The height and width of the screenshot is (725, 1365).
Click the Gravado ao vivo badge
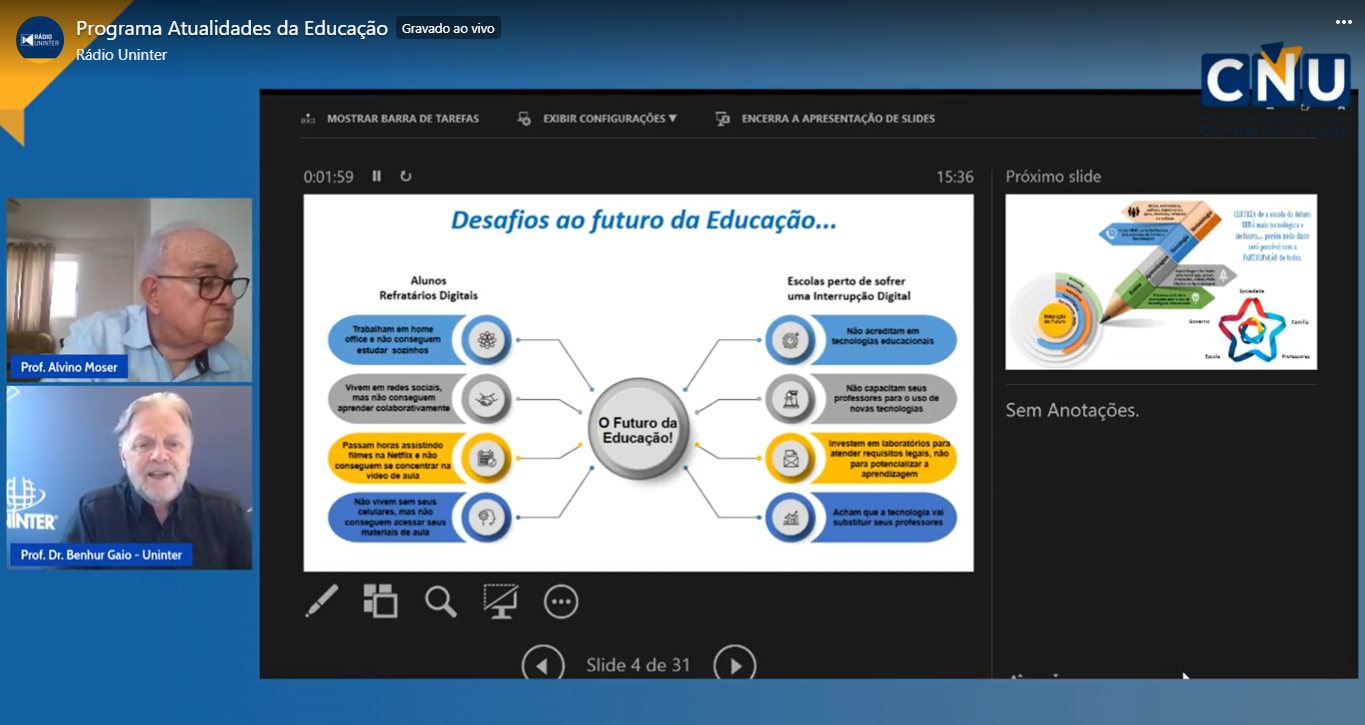[448, 28]
